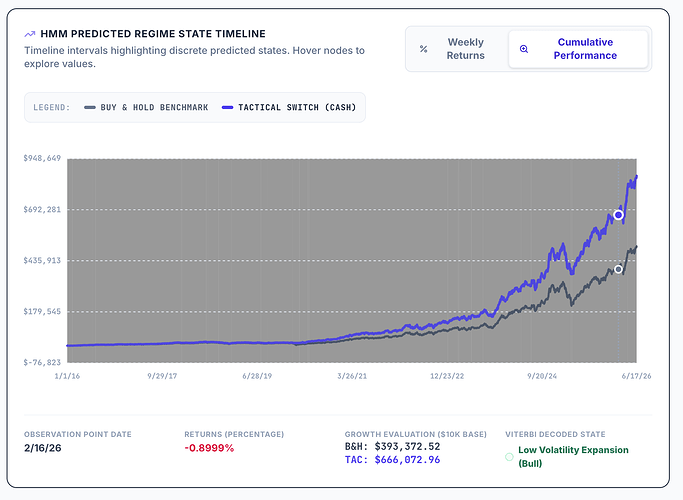Click the Observation Point Date value 2/16/26
This screenshot has width=683, height=500.
click(x=43, y=448)
